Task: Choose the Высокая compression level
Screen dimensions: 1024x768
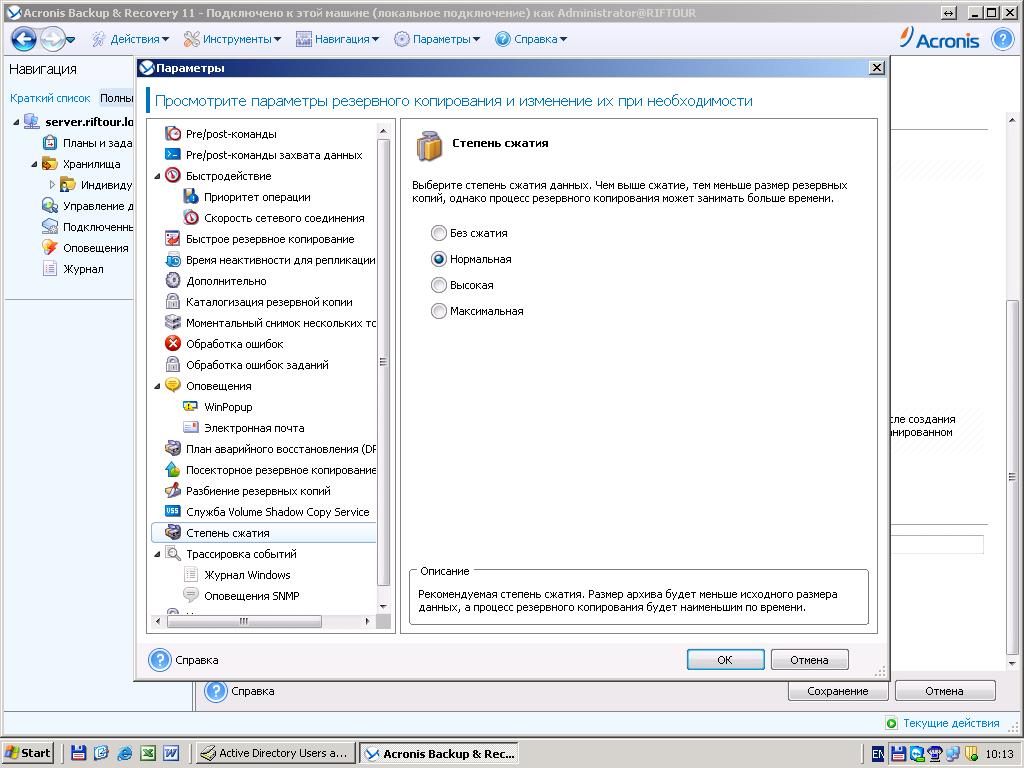Action: (x=438, y=285)
